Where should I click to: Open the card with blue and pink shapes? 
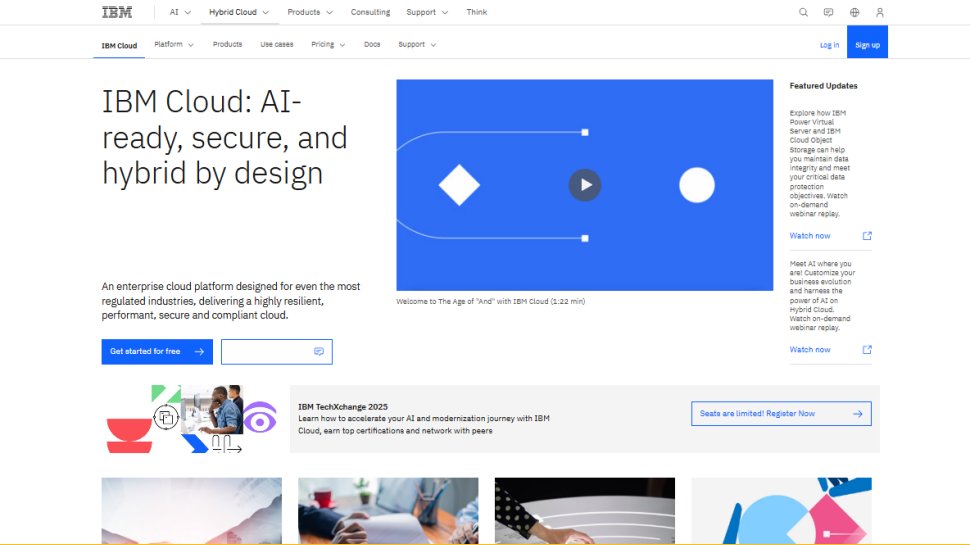(x=781, y=510)
